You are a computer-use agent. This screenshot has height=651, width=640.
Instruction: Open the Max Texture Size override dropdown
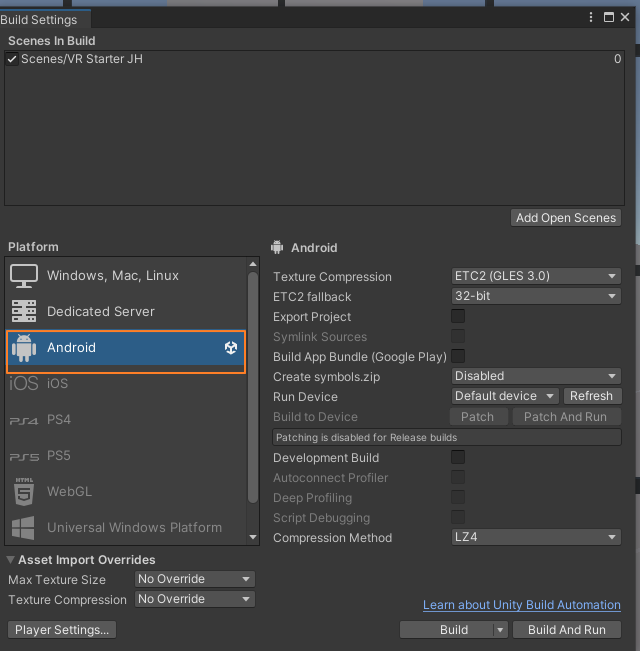click(195, 579)
